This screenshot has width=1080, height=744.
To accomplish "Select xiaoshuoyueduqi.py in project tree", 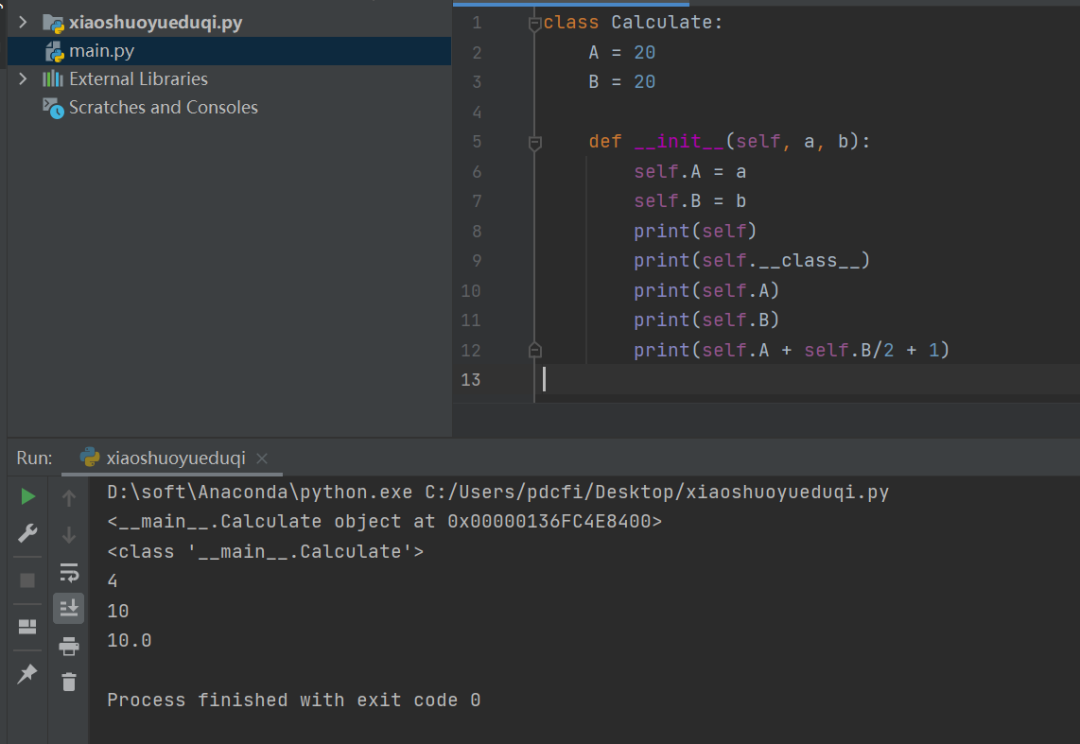I will click(x=156, y=22).
